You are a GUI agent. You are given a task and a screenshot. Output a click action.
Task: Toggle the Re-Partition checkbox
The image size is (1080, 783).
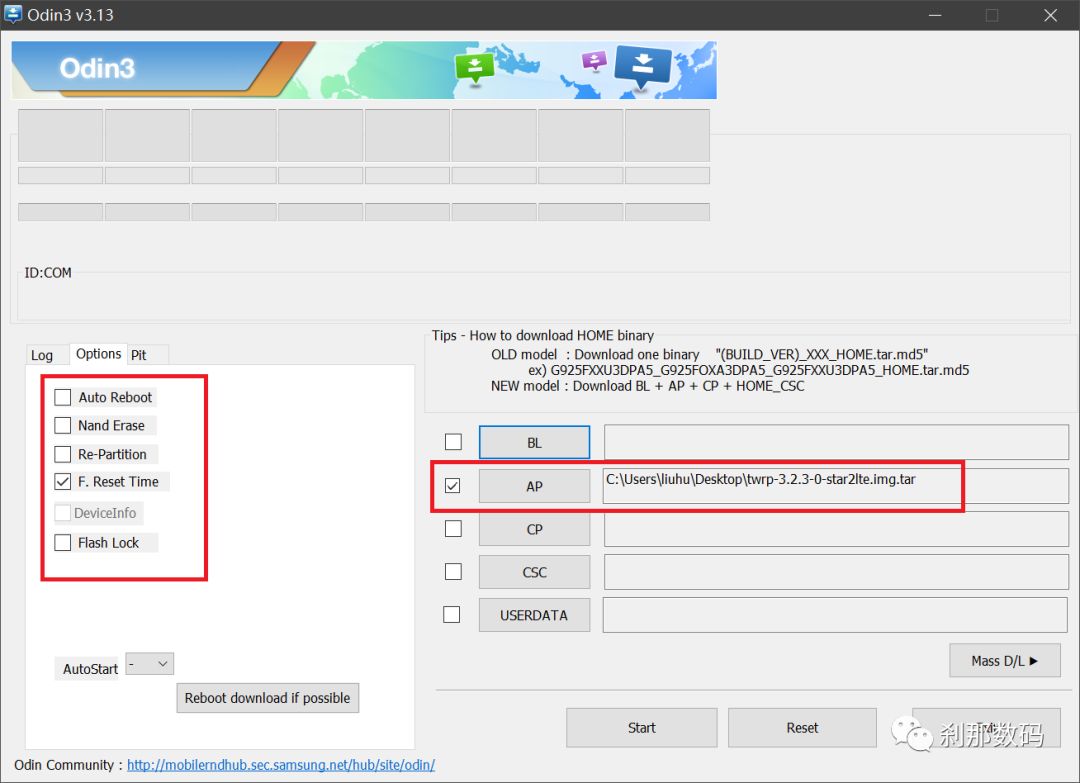(x=63, y=453)
